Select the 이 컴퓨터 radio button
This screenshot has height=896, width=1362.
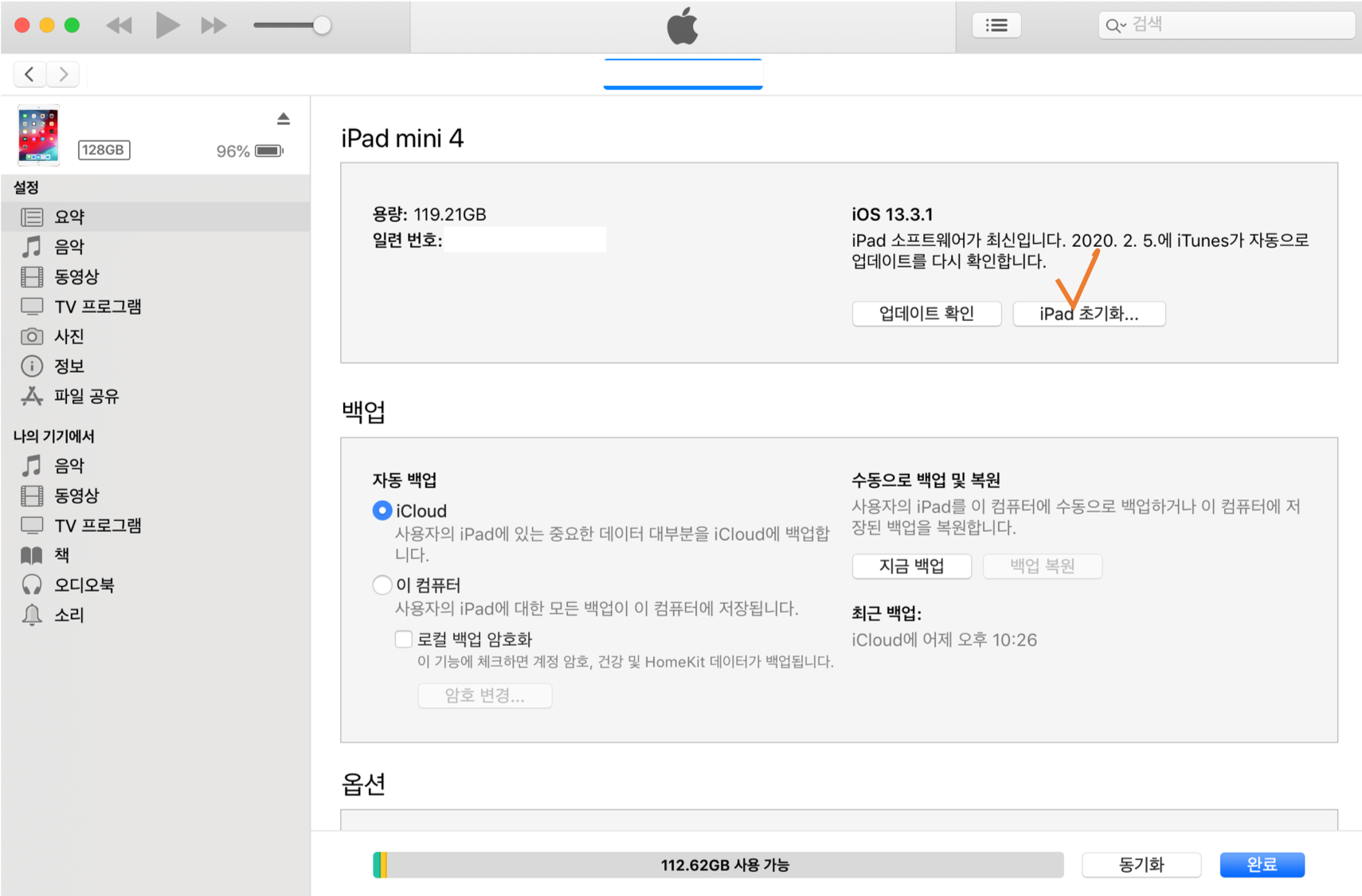coord(382,585)
